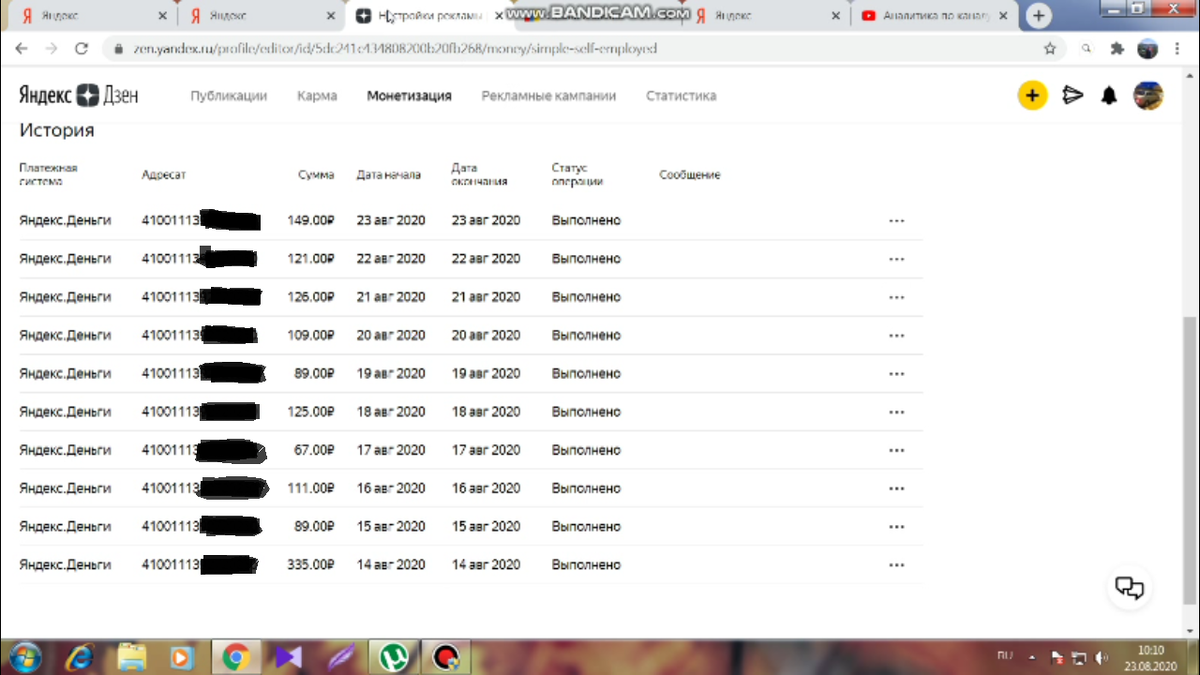Click the language indicator in system tray

1004,657
